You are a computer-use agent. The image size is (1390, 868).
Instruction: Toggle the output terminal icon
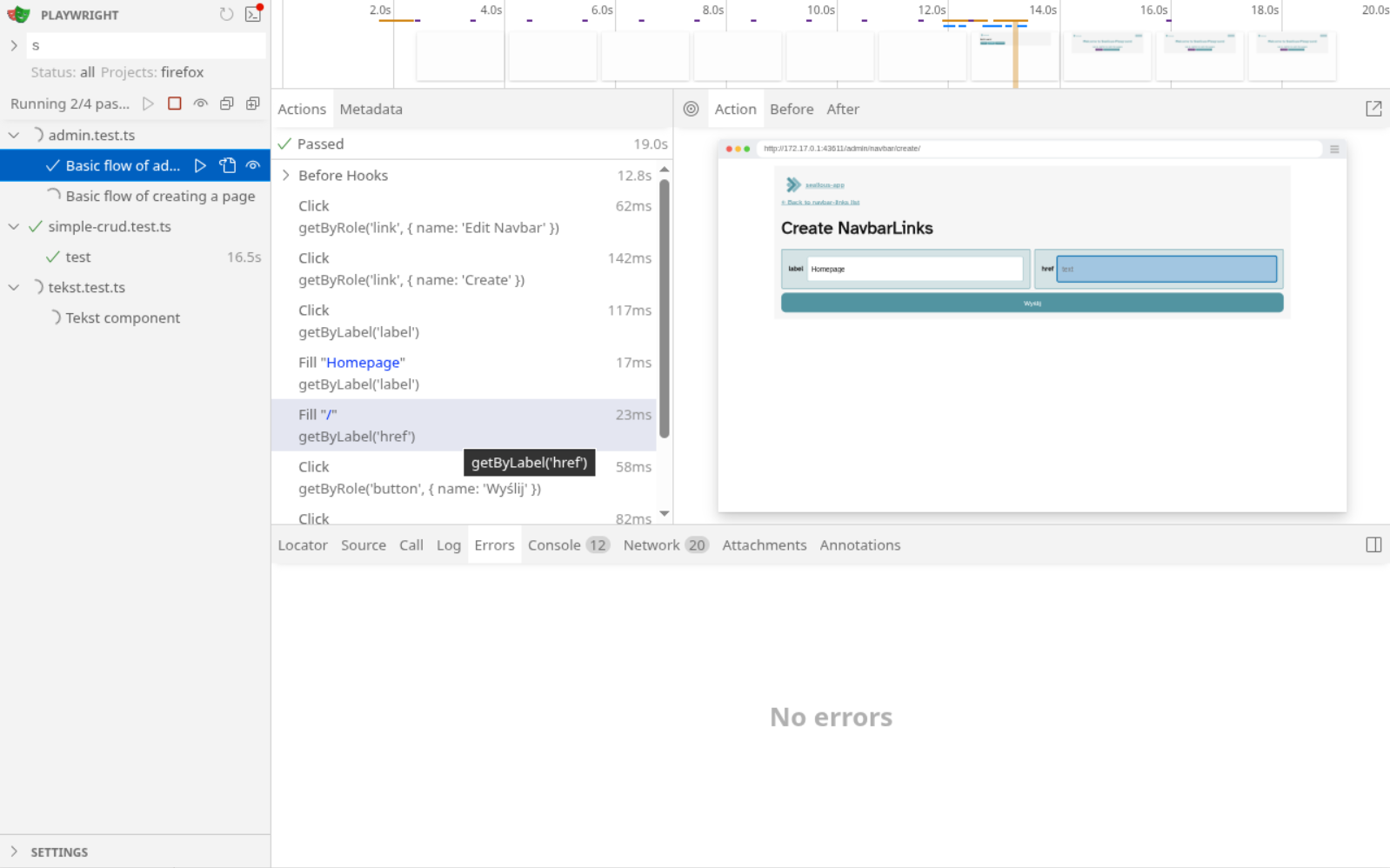point(253,14)
